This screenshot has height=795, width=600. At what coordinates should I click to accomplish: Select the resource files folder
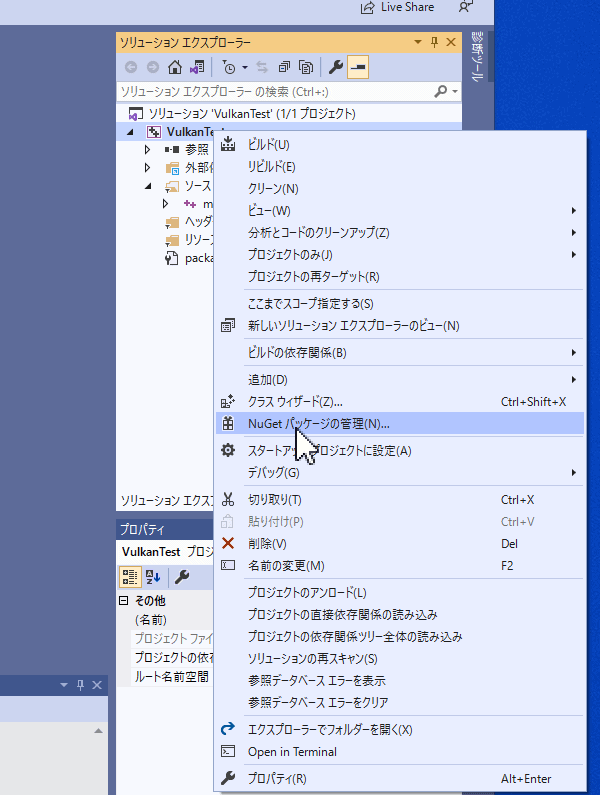coord(190,240)
